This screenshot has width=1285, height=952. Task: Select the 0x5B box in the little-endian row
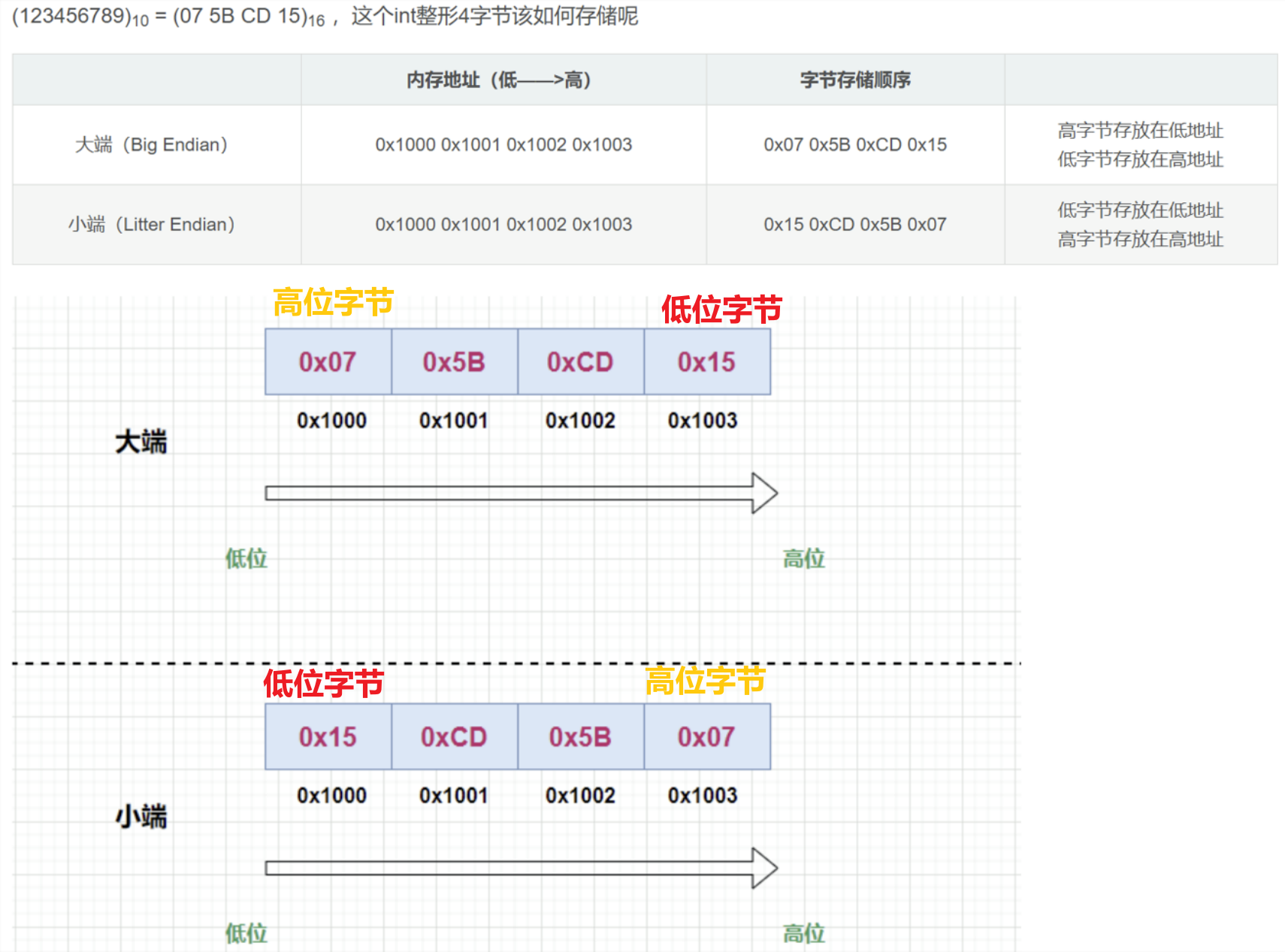581,736
